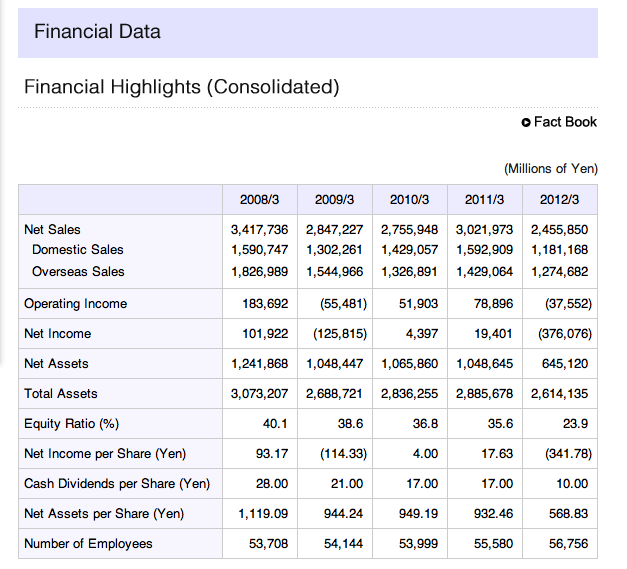Click the Operating Income row label

76,304
